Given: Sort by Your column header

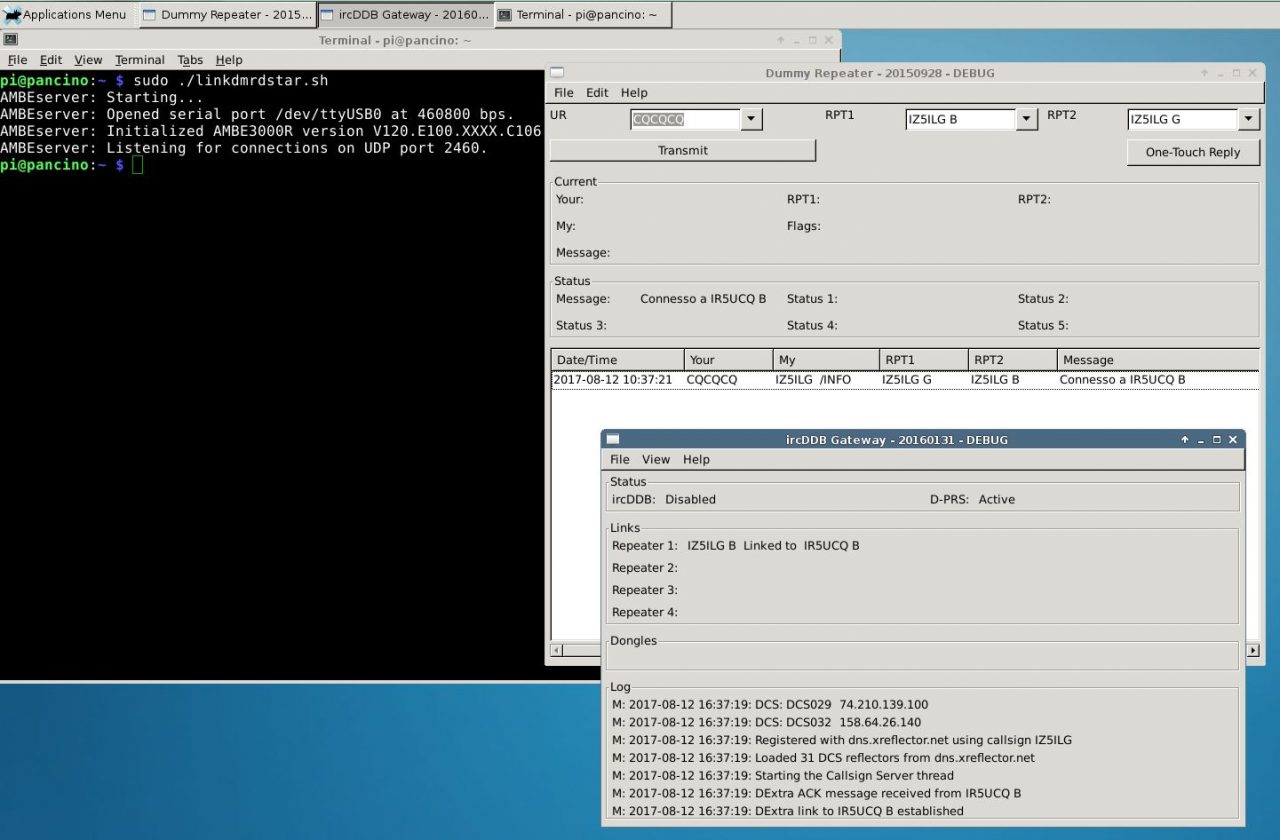Looking at the screenshot, I should tap(729, 359).
